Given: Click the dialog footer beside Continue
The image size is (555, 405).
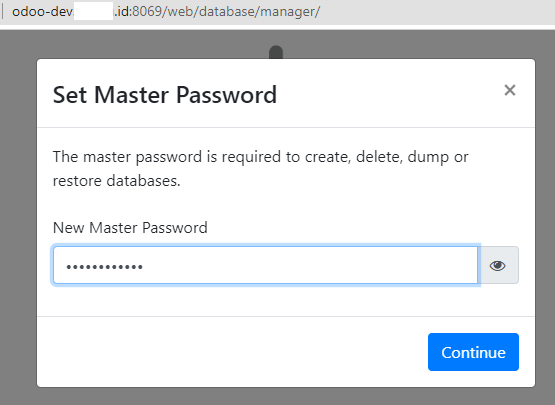Looking at the screenshot, I should pos(230,352).
